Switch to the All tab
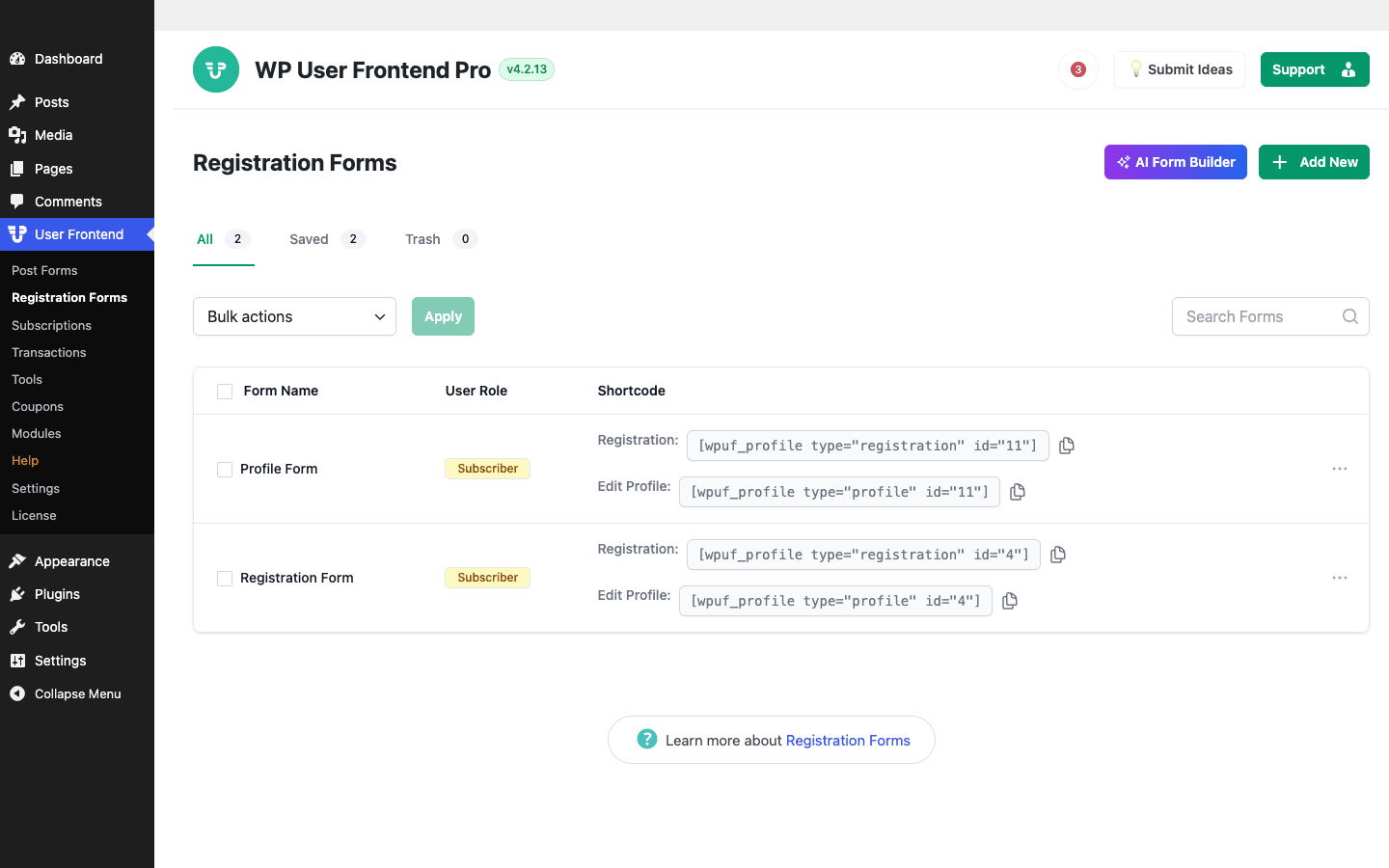 tap(224, 239)
